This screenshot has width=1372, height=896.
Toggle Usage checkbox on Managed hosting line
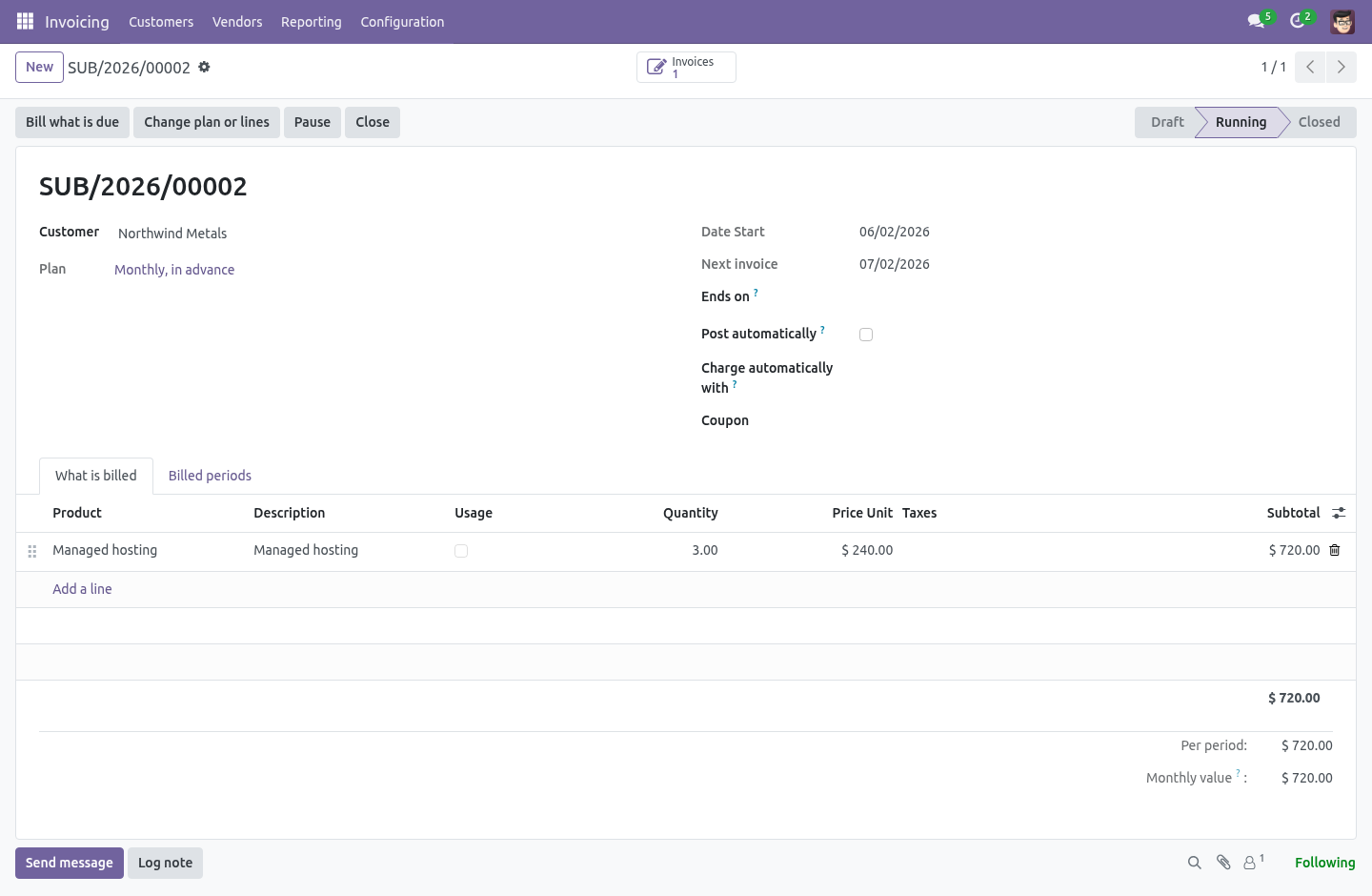pos(461,551)
